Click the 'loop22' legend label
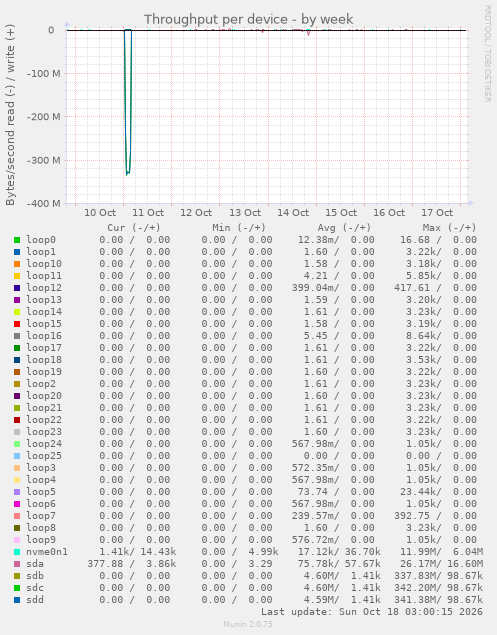The height and width of the screenshot is (635, 497). pyautogui.click(x=44, y=420)
